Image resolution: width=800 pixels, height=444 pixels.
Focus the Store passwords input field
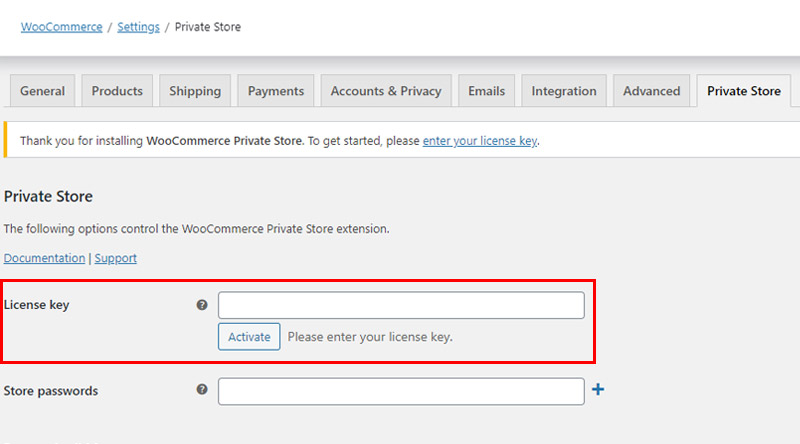401,391
